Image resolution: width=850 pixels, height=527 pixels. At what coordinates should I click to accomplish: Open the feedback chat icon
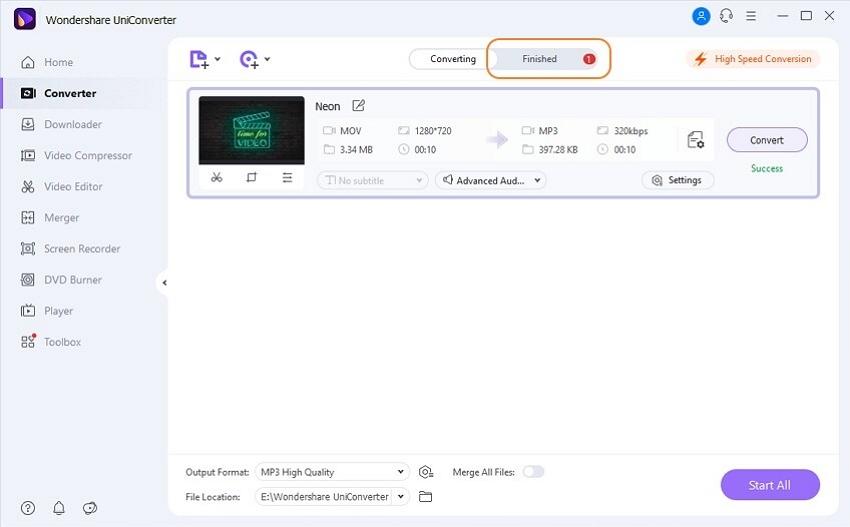click(x=90, y=508)
